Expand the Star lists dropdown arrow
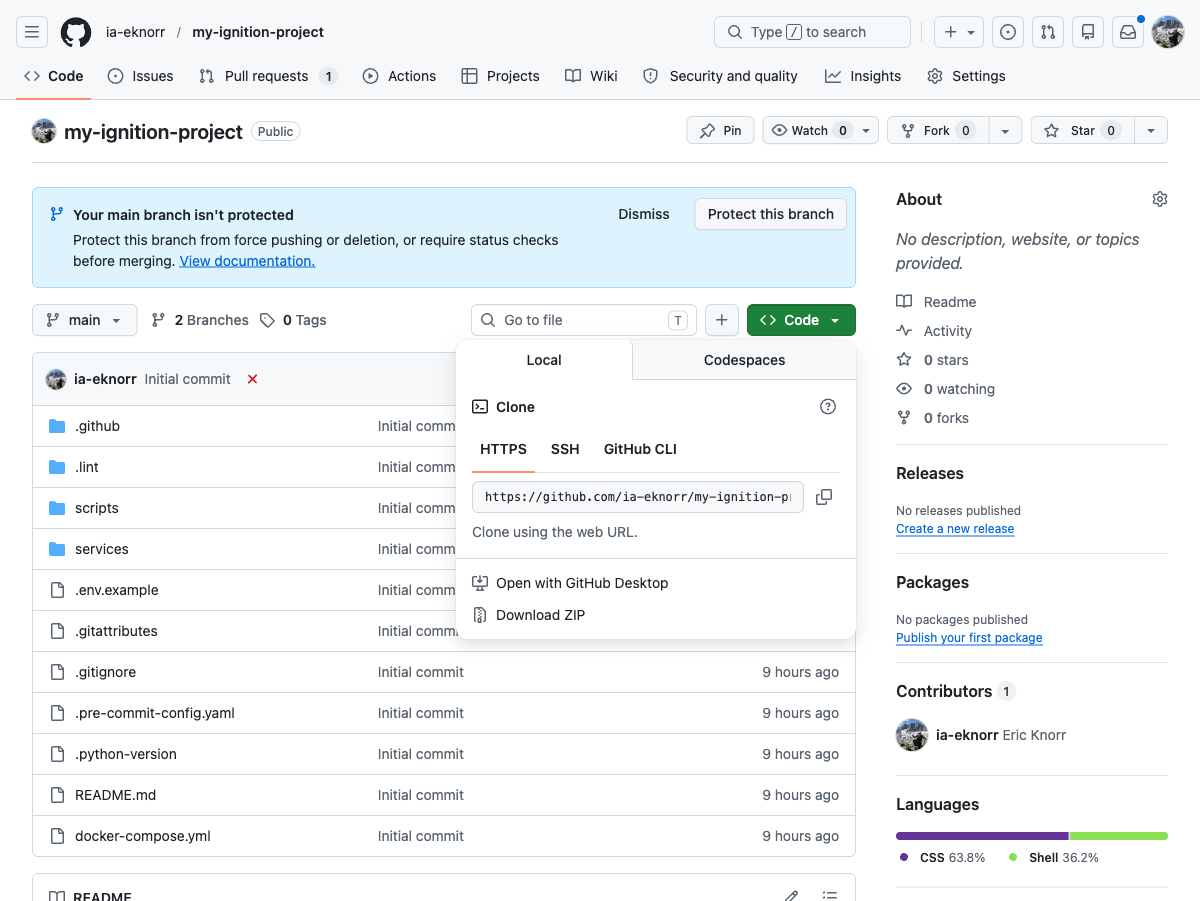This screenshot has width=1200, height=901. click(x=1151, y=131)
